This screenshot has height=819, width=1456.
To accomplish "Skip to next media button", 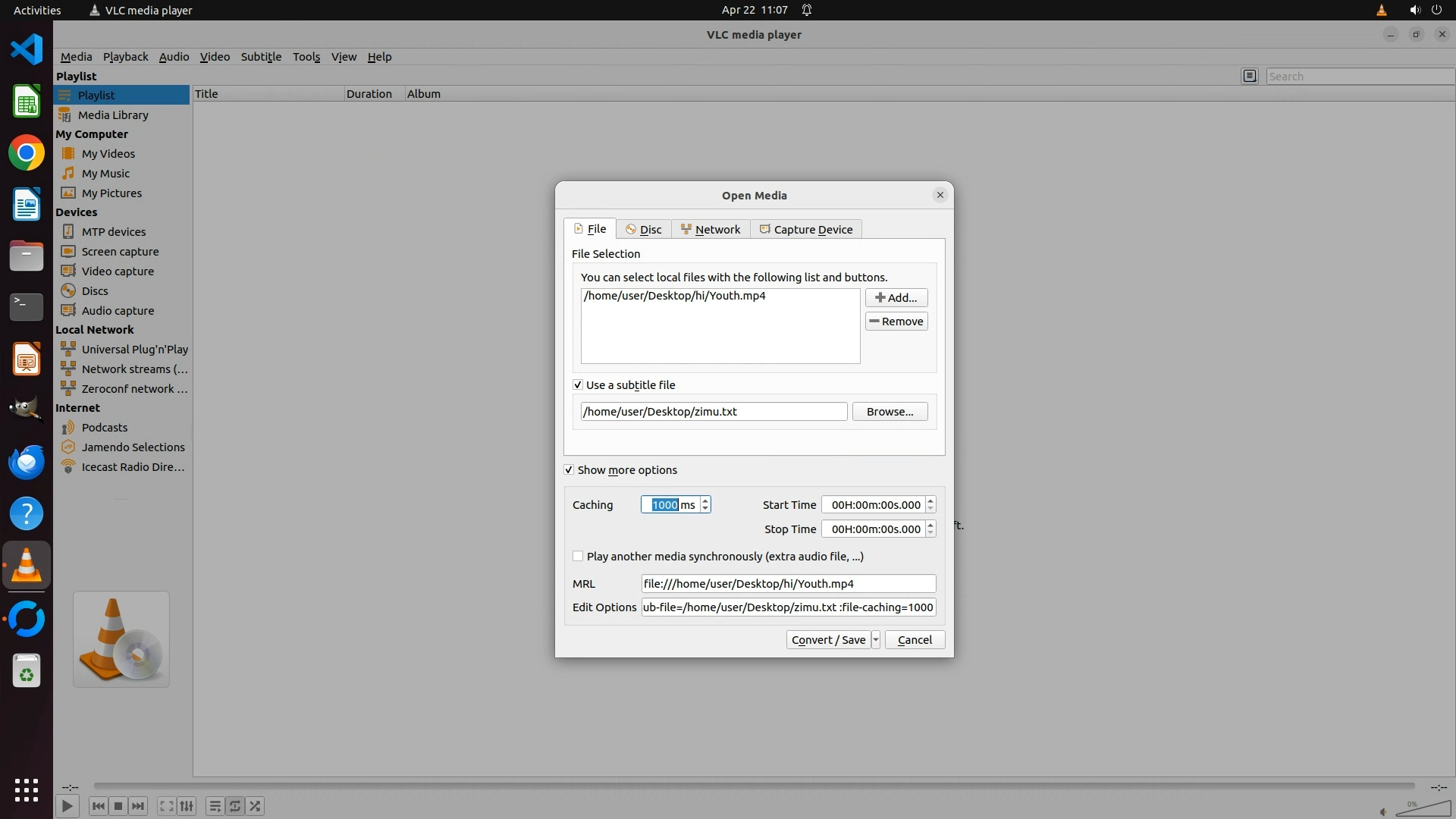I will tap(138, 806).
